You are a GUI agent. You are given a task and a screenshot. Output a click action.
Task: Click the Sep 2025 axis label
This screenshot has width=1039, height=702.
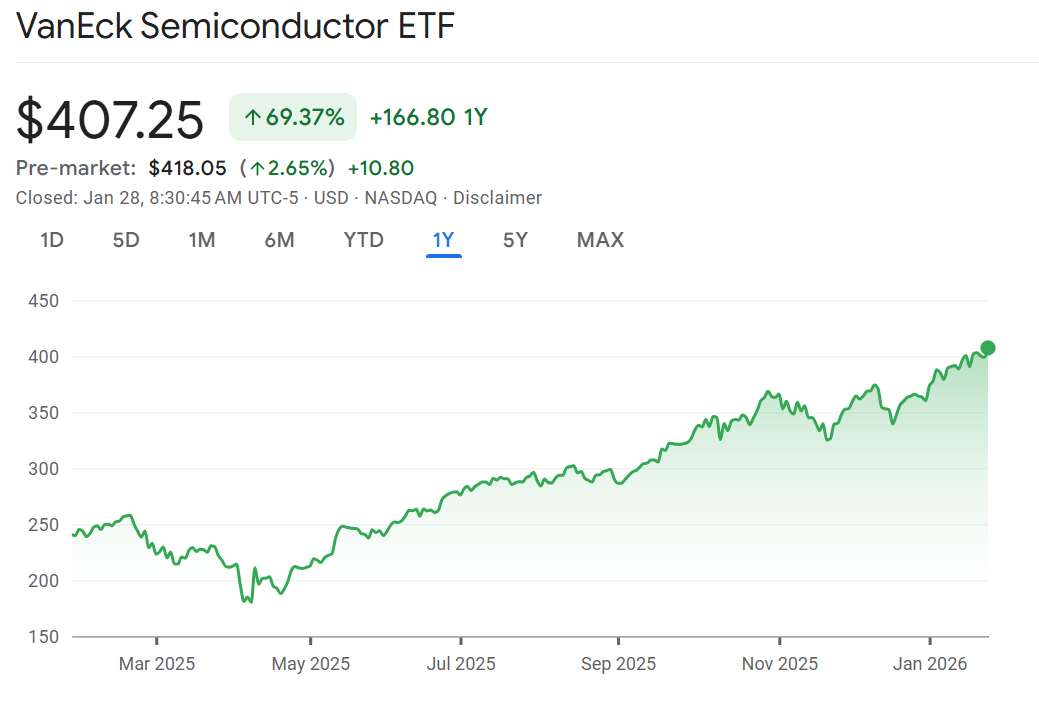point(618,663)
